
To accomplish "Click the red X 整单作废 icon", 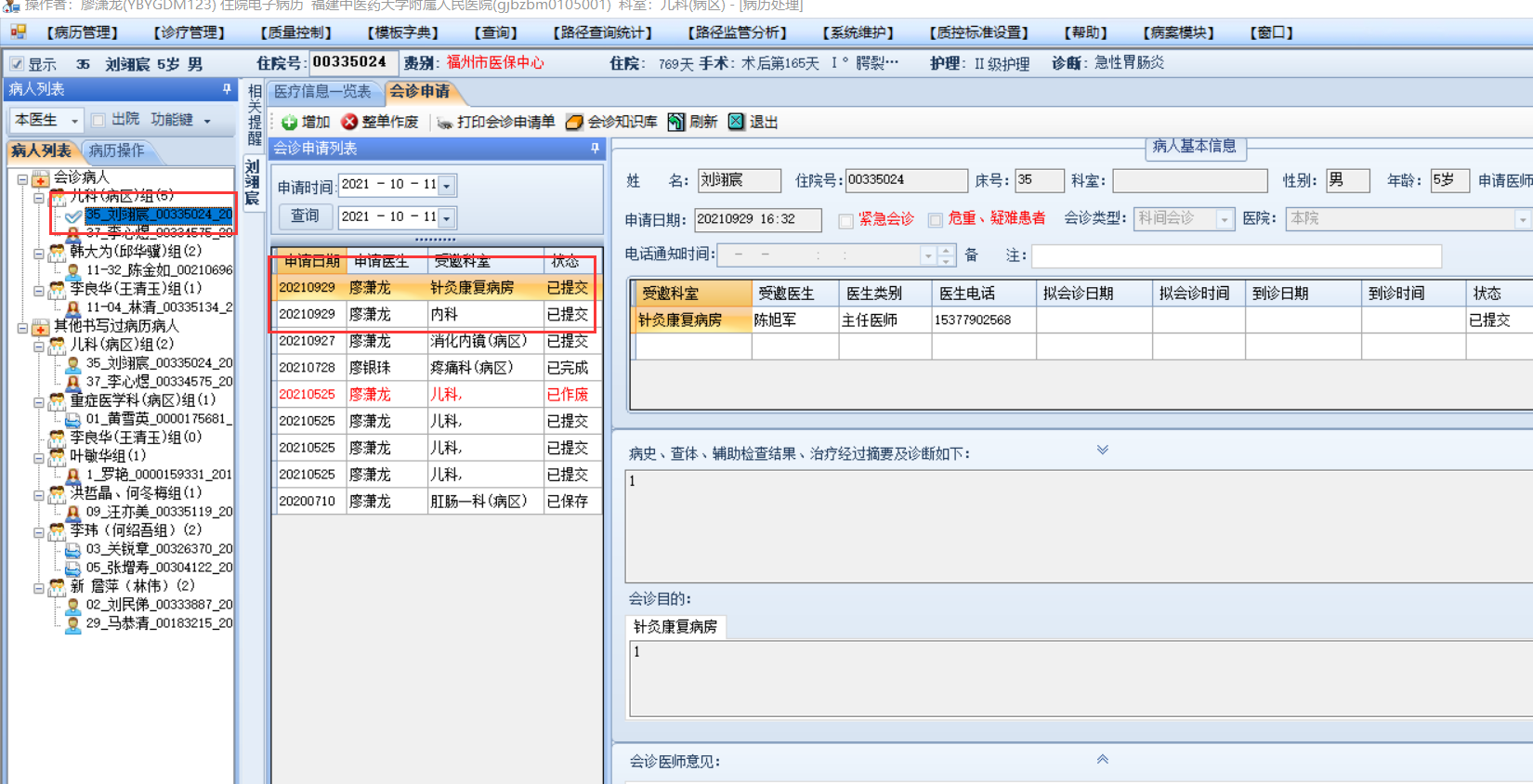I will pos(349,123).
